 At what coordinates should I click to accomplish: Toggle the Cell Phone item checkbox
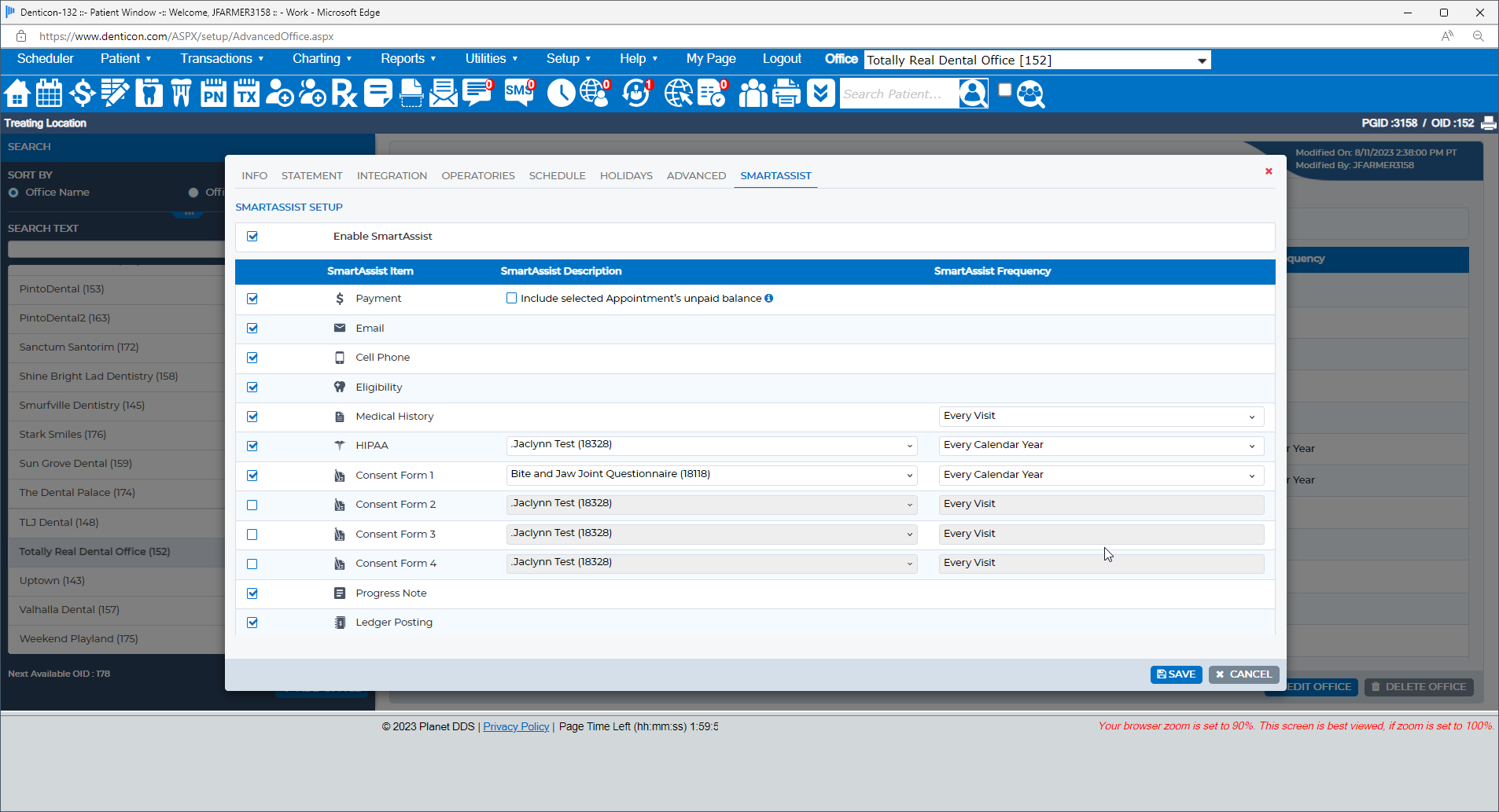pyautogui.click(x=252, y=358)
